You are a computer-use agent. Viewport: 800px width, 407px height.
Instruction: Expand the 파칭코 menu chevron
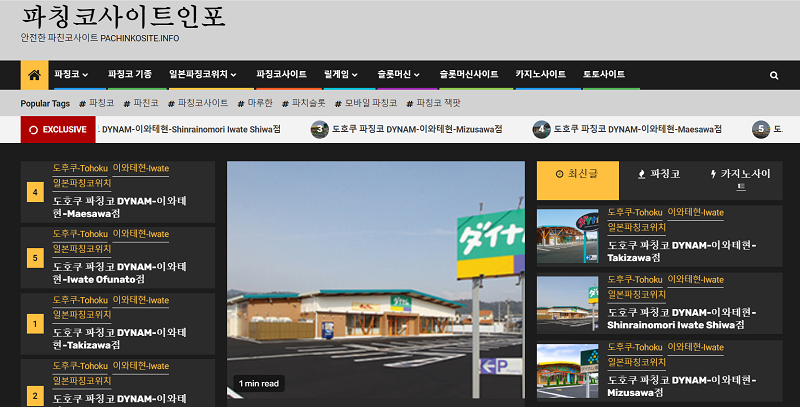coord(85,75)
